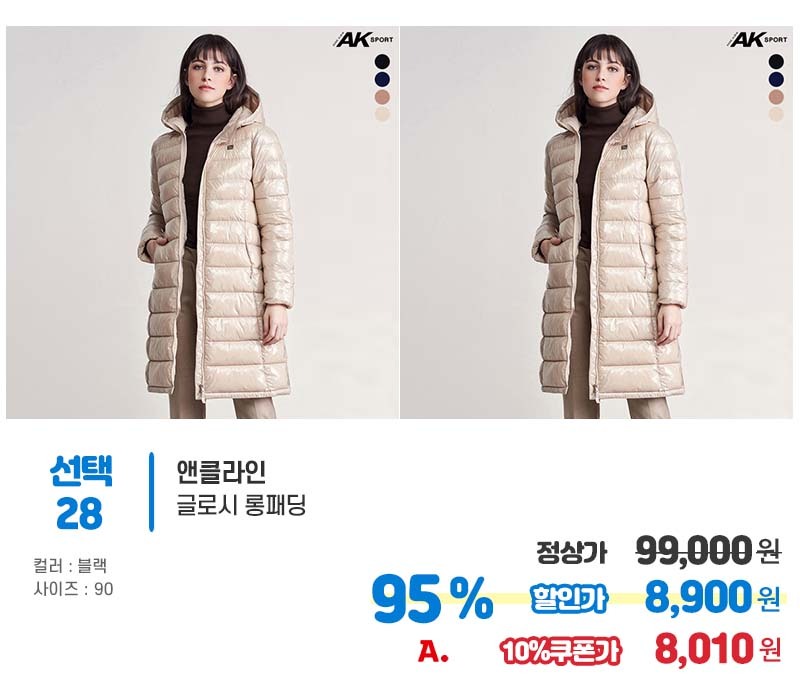The image size is (800, 681).
Task: Click the 95% discount rate text
Action: [433, 599]
